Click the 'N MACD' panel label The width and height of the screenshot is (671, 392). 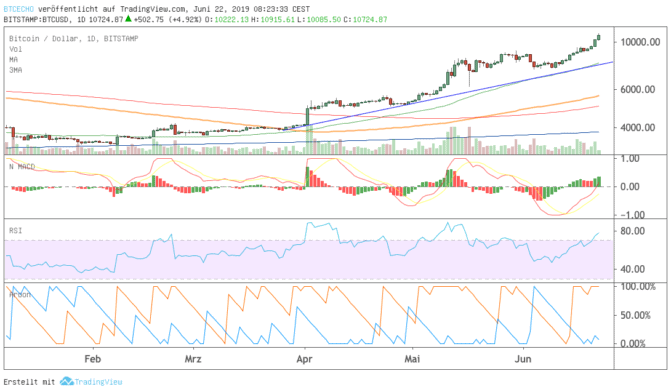(x=22, y=166)
